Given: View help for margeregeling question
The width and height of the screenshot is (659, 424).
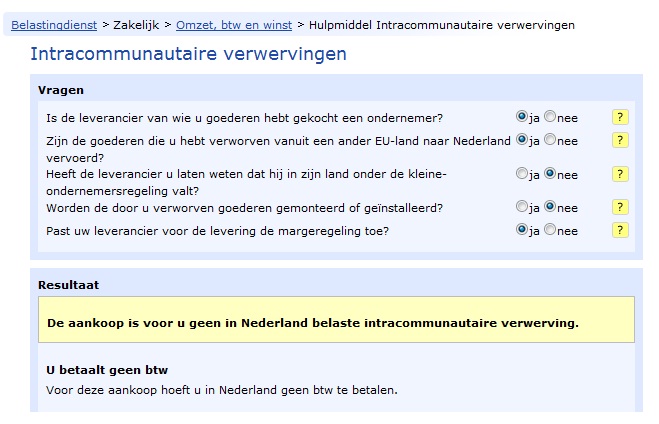Looking at the screenshot, I should (620, 230).
